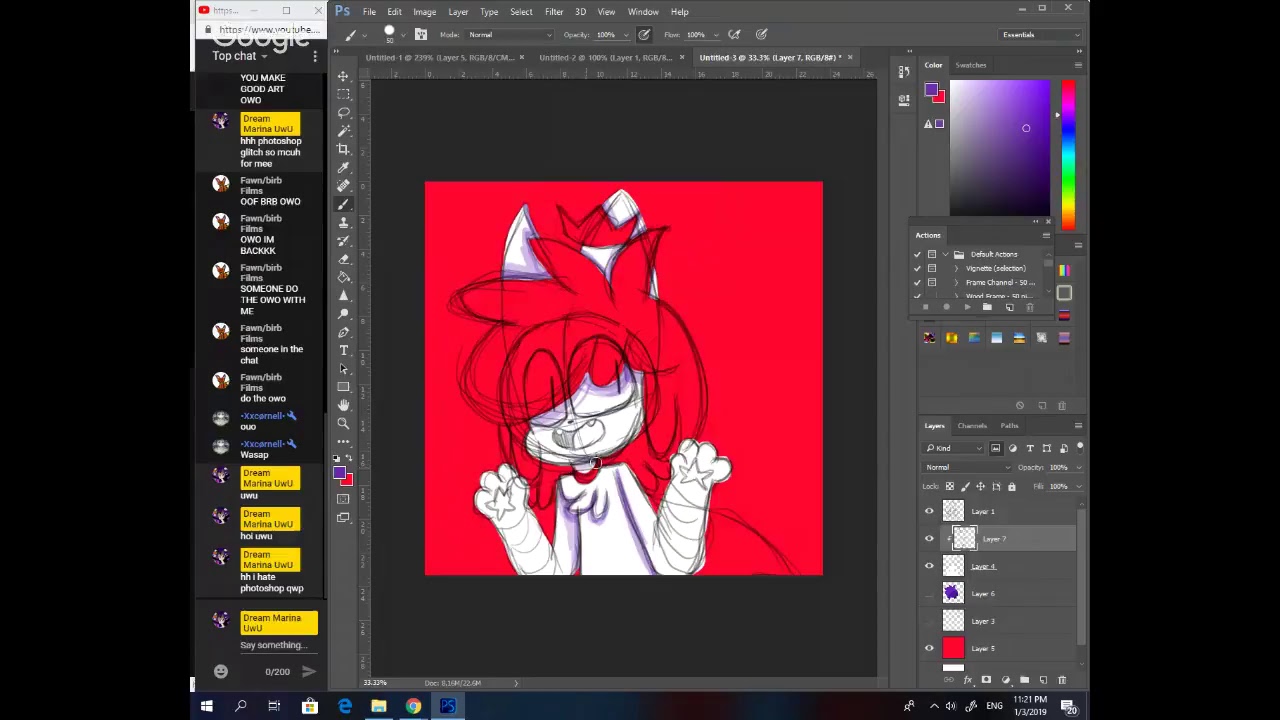Toggle layer filter on/off switch

pos(1080,447)
